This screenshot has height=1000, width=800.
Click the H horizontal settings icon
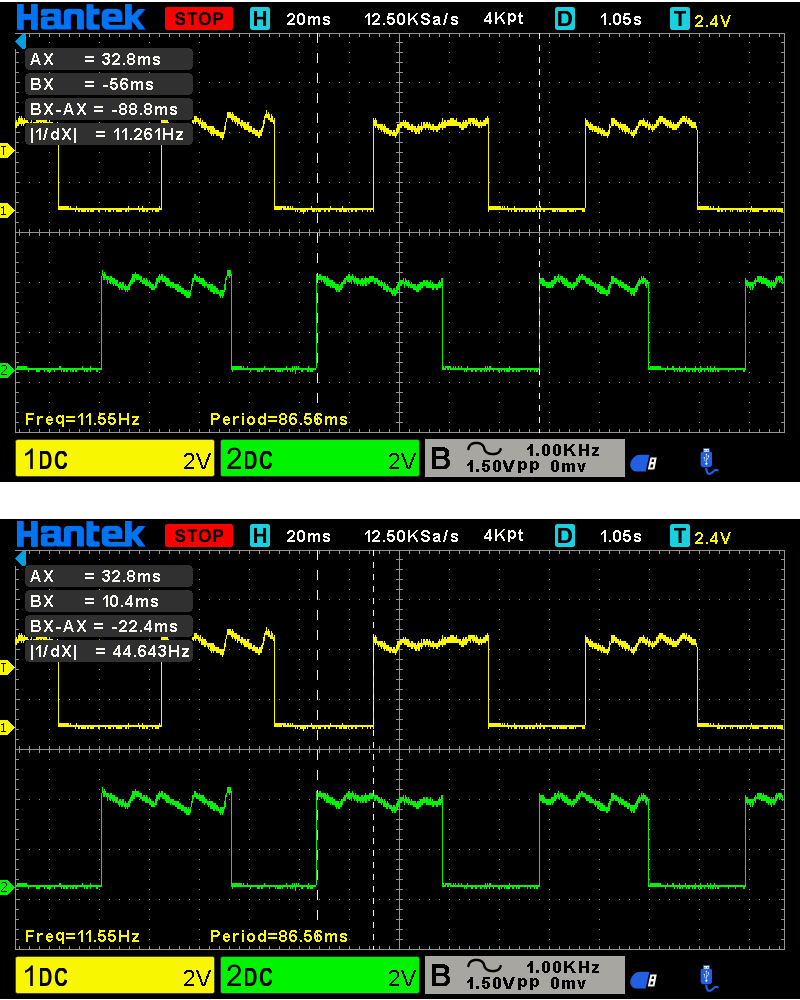(260, 17)
